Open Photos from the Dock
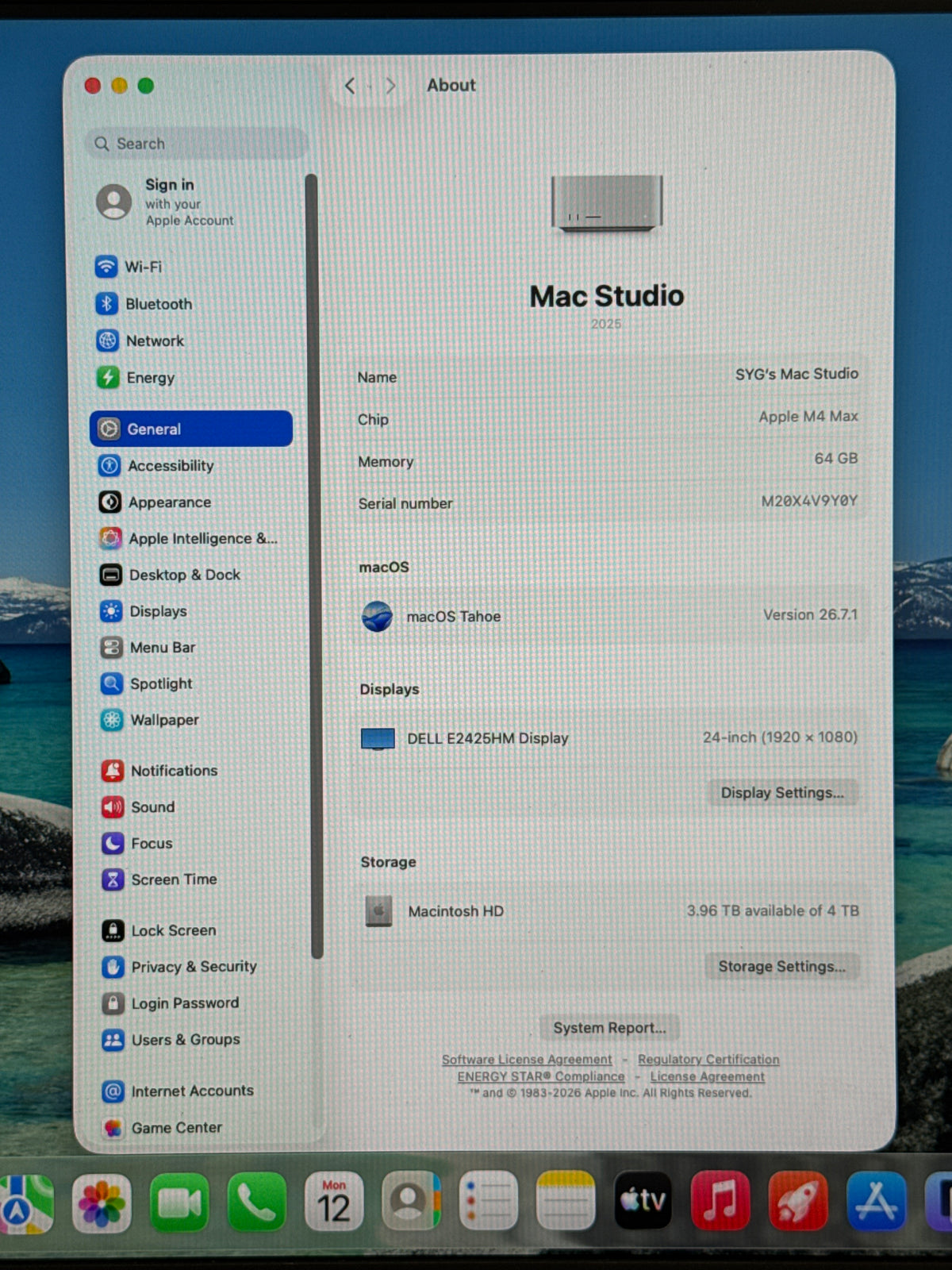 click(102, 1203)
